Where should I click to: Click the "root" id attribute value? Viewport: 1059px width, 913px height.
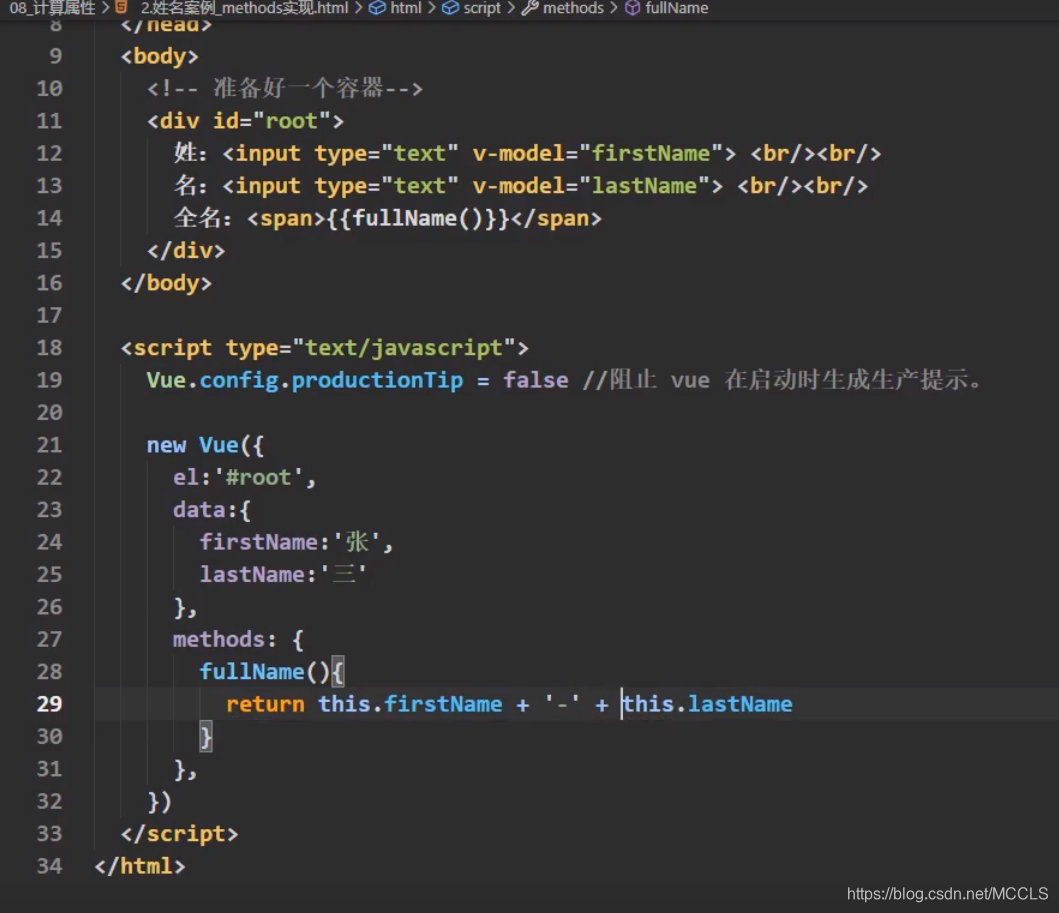[291, 121]
